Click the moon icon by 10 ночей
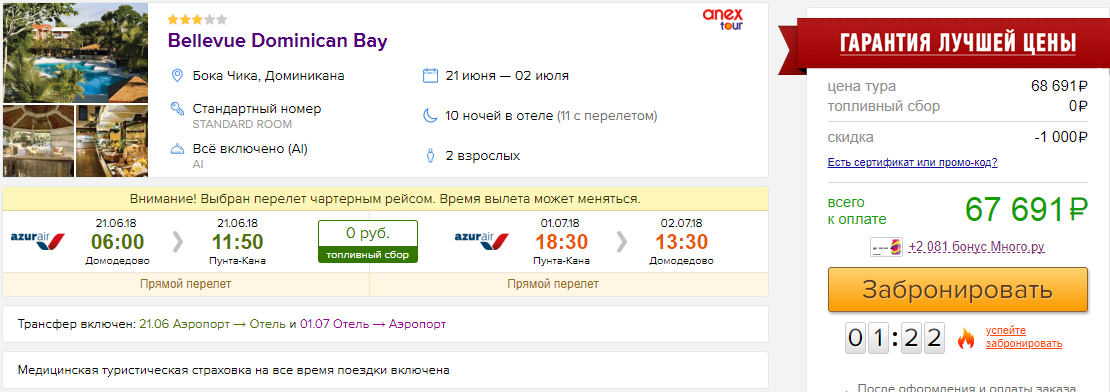Viewport: 1110px width, 392px height. (x=430, y=115)
